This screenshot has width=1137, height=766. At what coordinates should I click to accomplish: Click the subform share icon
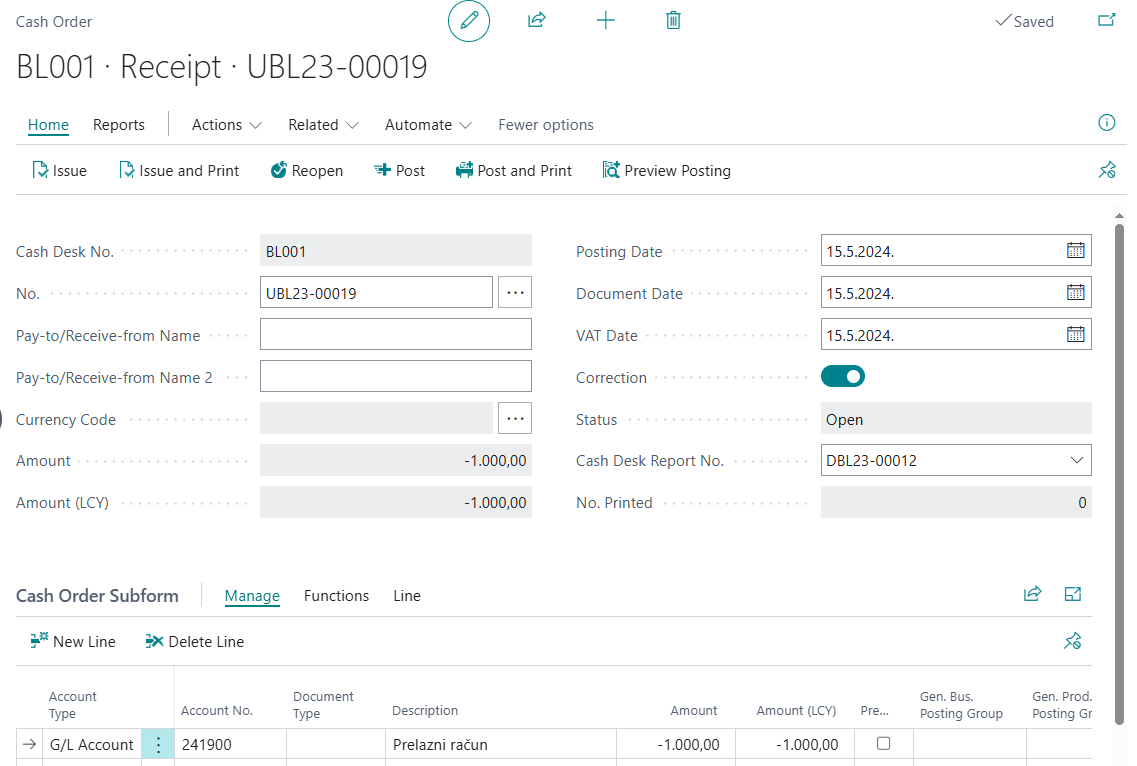(x=1032, y=594)
